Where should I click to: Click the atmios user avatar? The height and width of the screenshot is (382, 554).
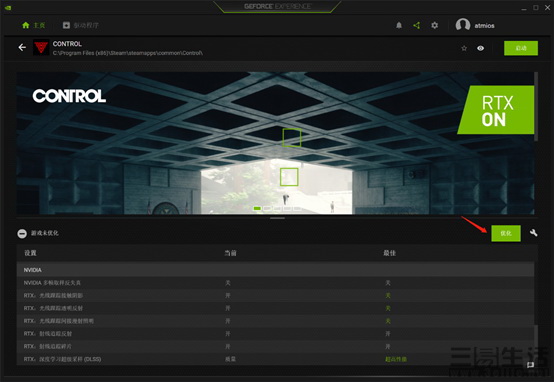pyautogui.click(x=463, y=25)
